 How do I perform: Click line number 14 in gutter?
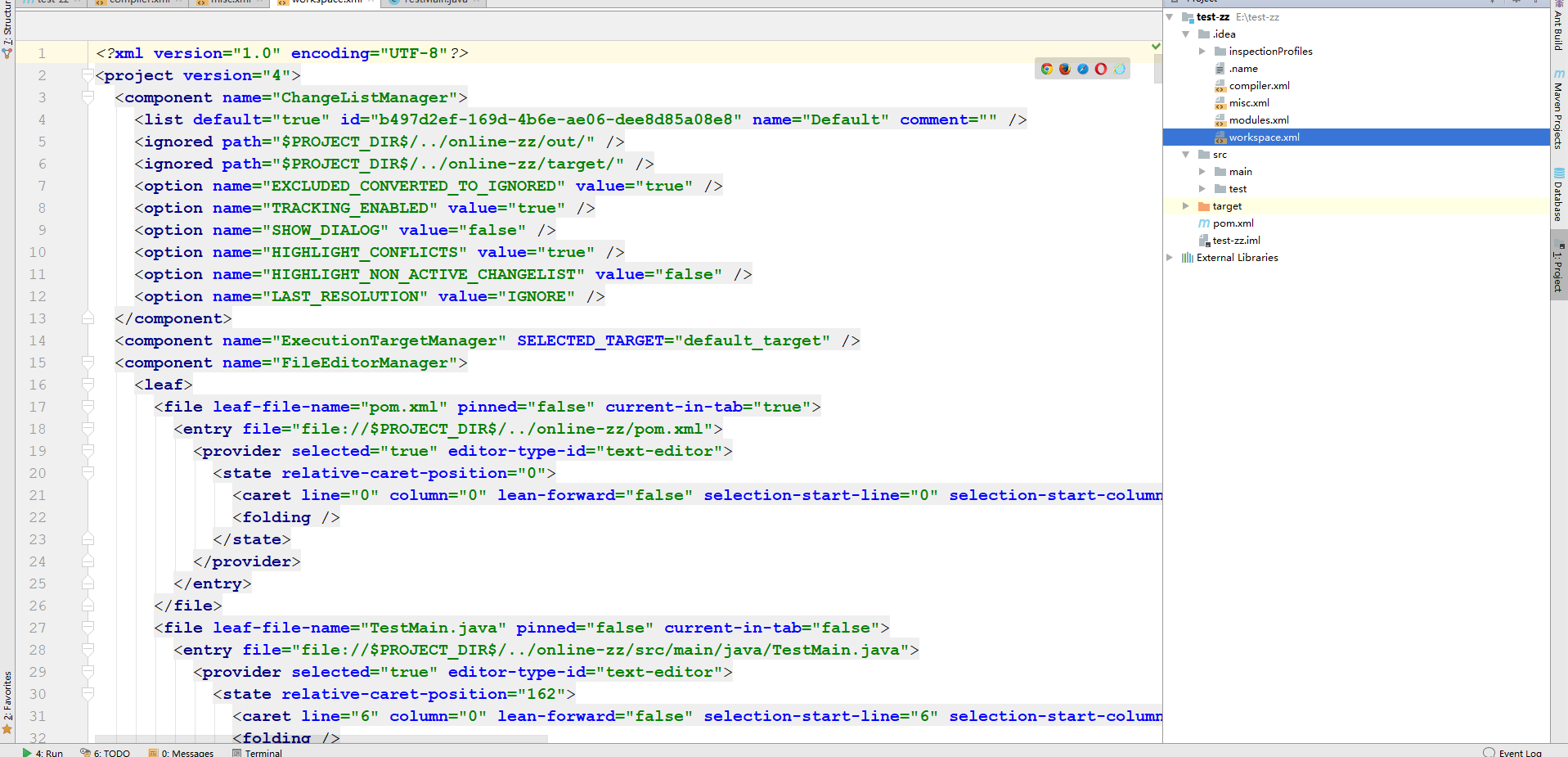coord(38,340)
